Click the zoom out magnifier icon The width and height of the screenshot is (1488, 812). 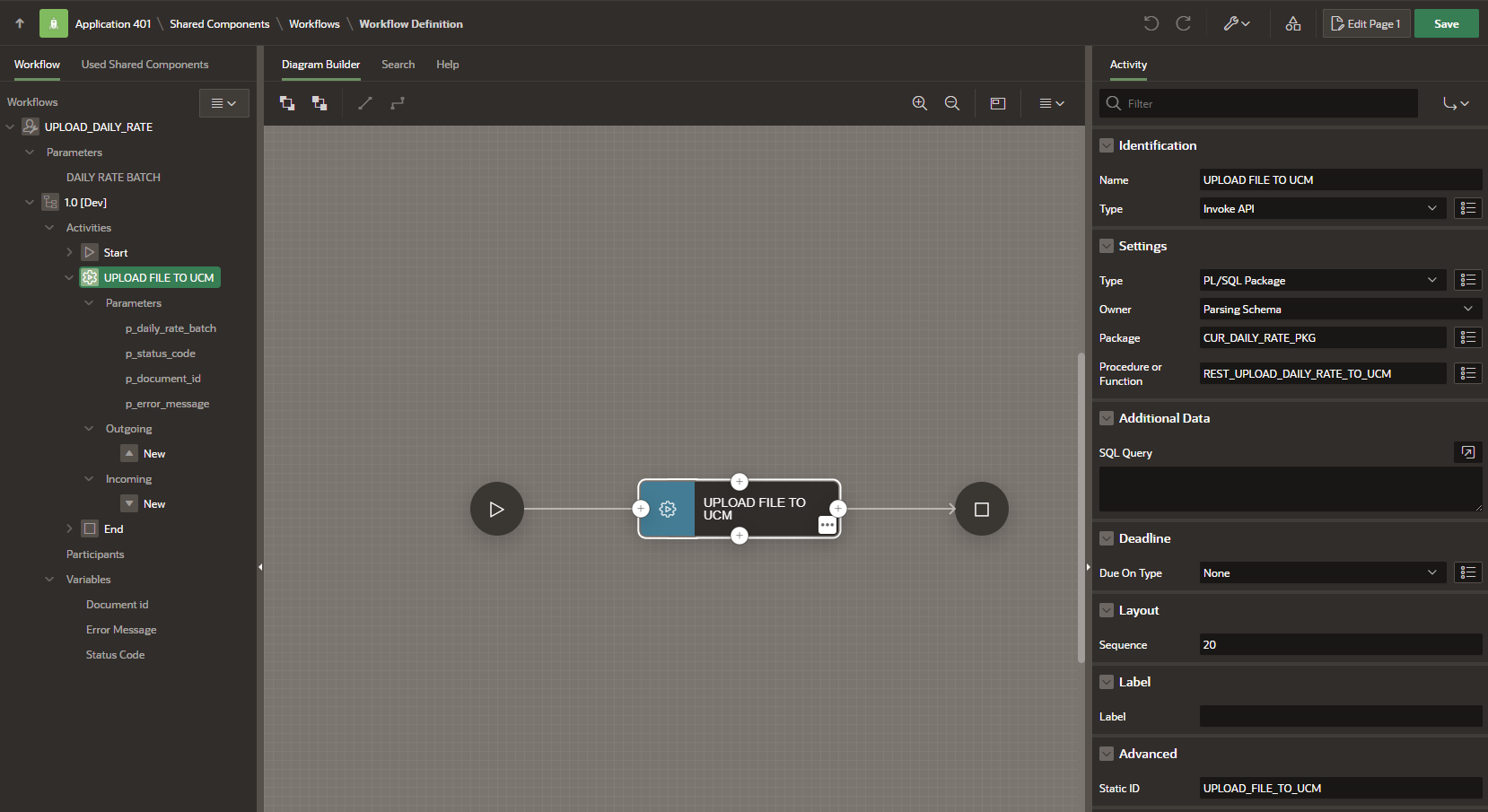point(951,103)
